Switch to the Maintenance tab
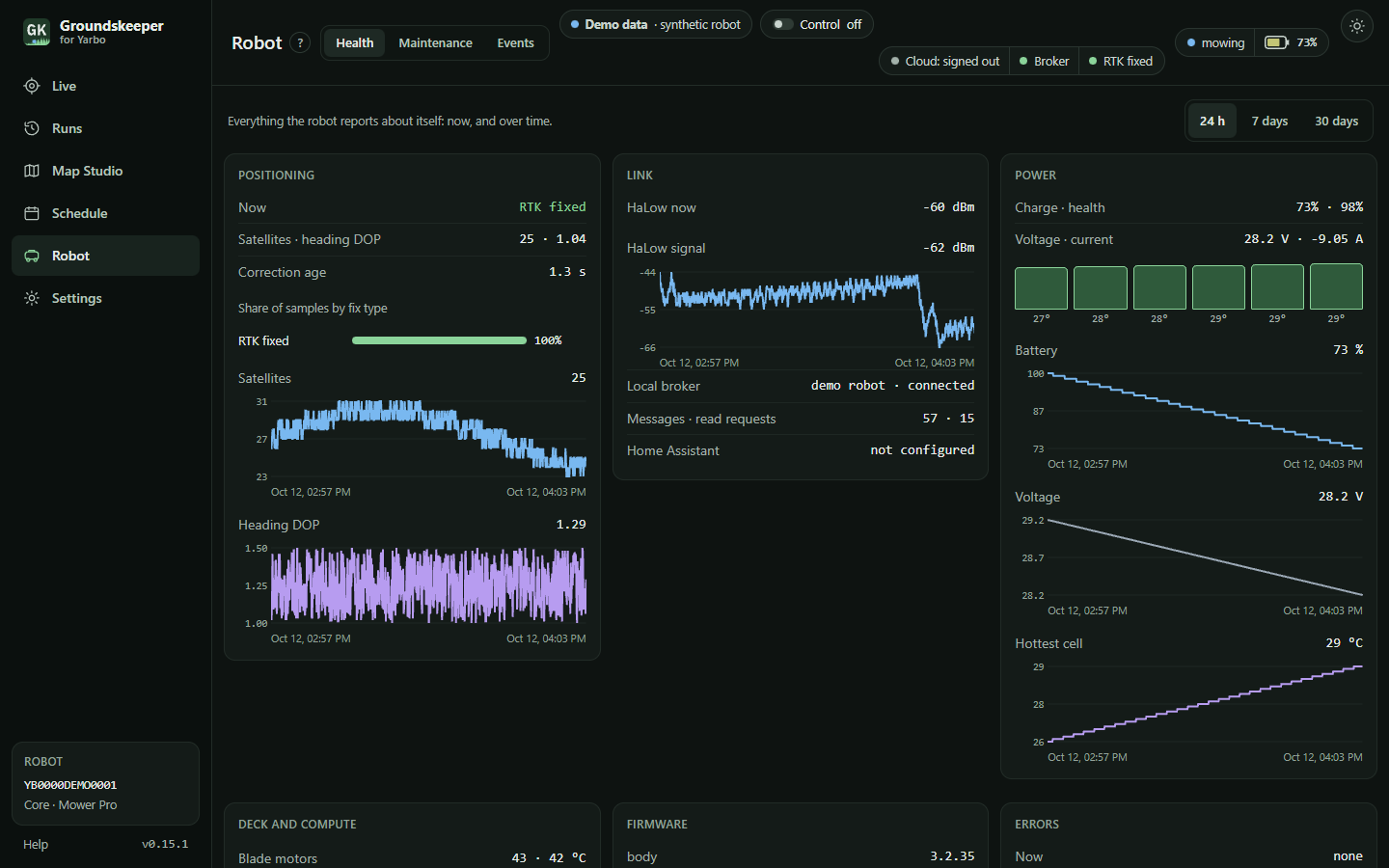 436,42
